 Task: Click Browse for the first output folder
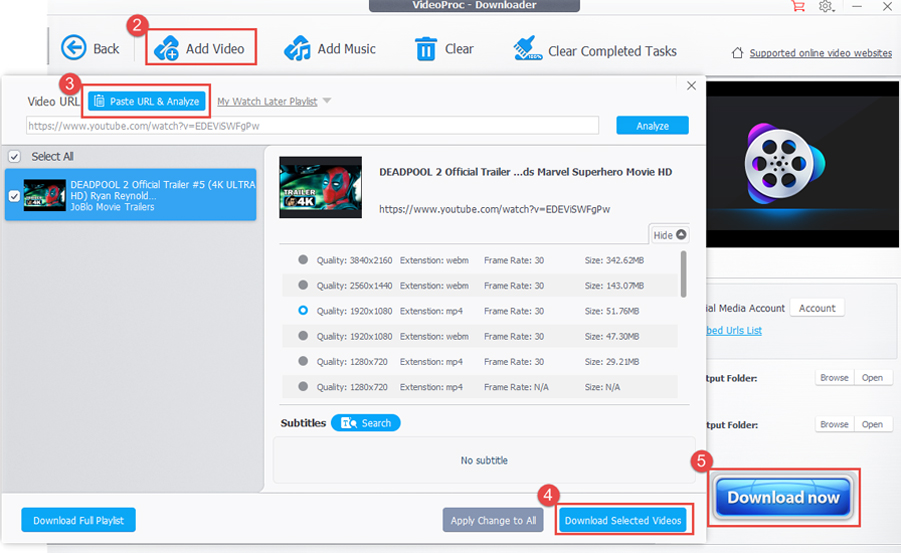834,378
